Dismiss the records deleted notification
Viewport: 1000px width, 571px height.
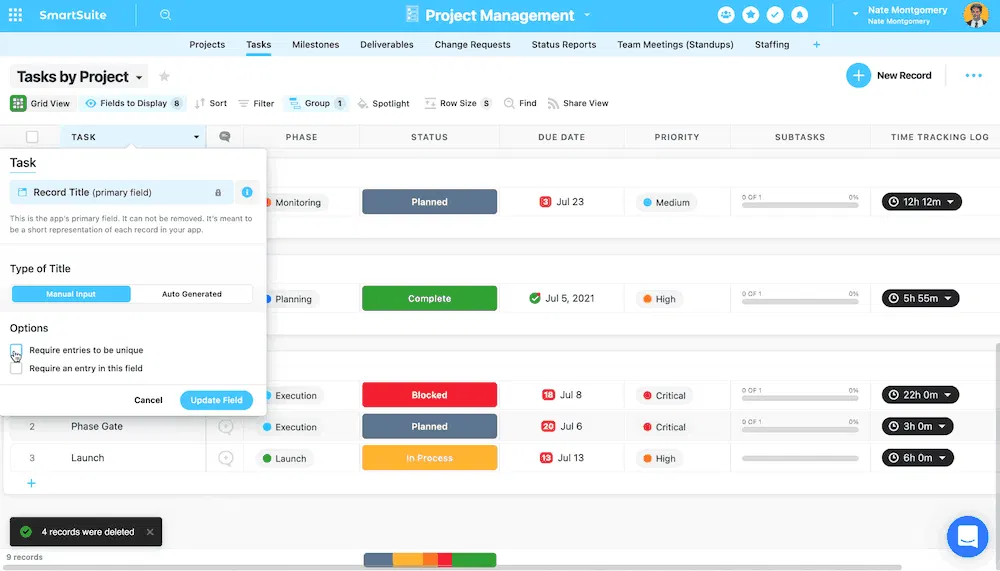150,531
